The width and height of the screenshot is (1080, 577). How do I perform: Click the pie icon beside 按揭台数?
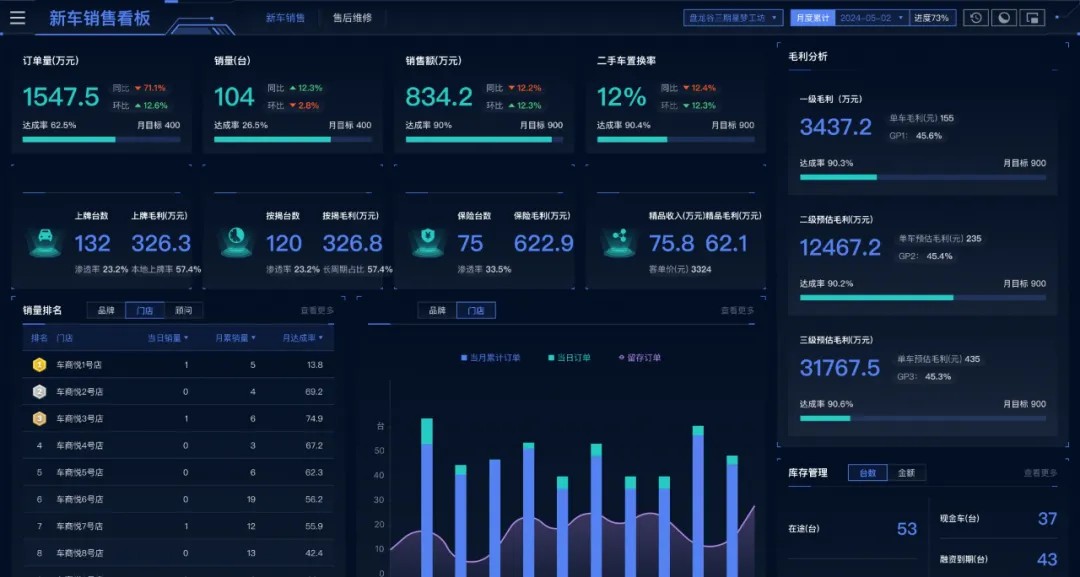(x=236, y=241)
